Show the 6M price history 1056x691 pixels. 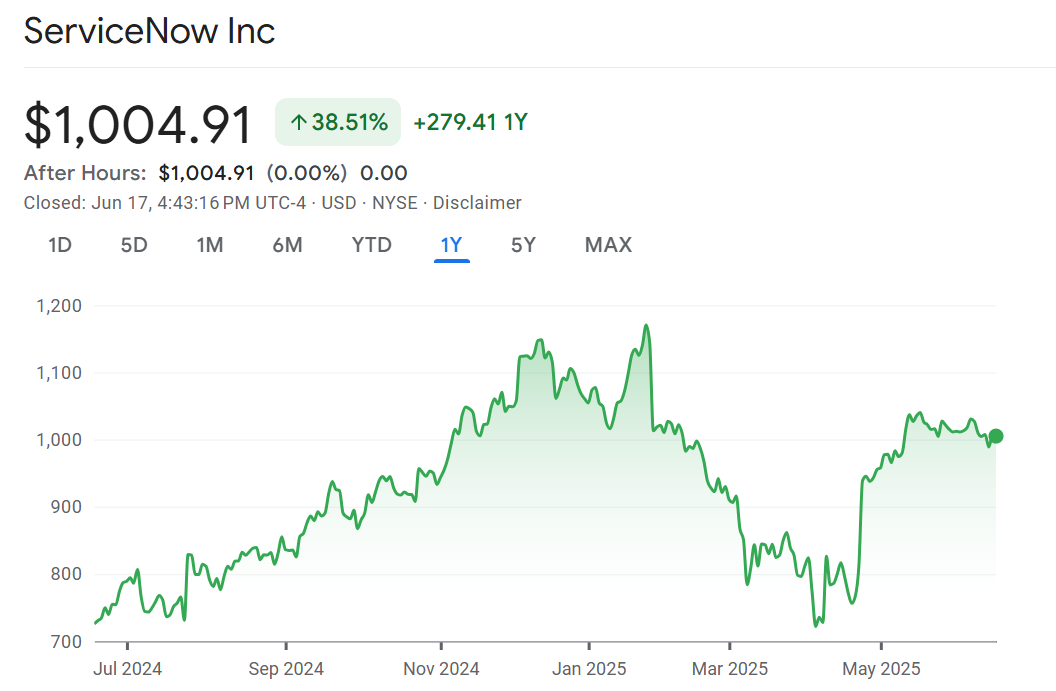tap(287, 245)
